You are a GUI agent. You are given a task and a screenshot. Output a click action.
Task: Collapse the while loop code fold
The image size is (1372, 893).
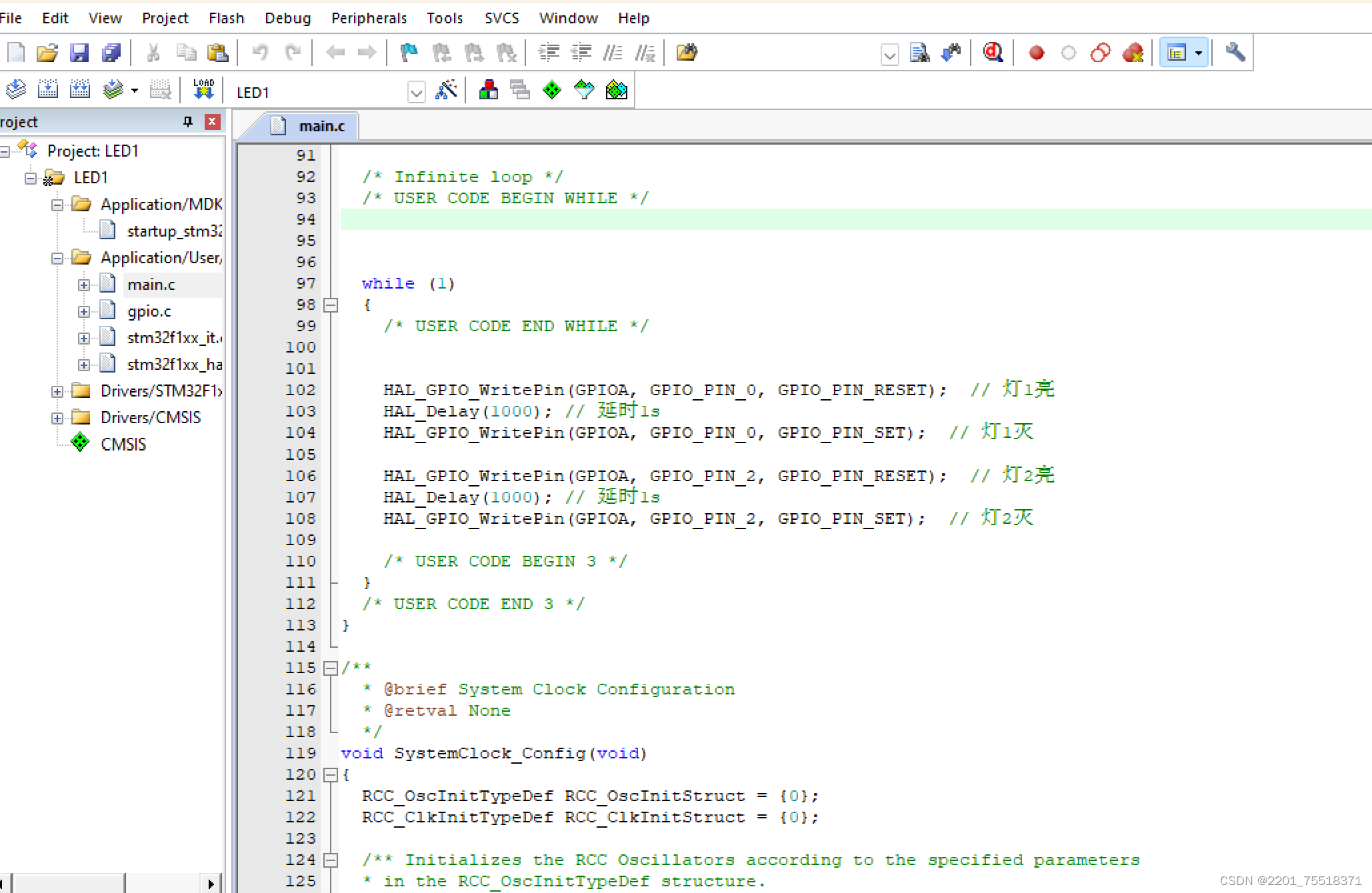tap(331, 305)
